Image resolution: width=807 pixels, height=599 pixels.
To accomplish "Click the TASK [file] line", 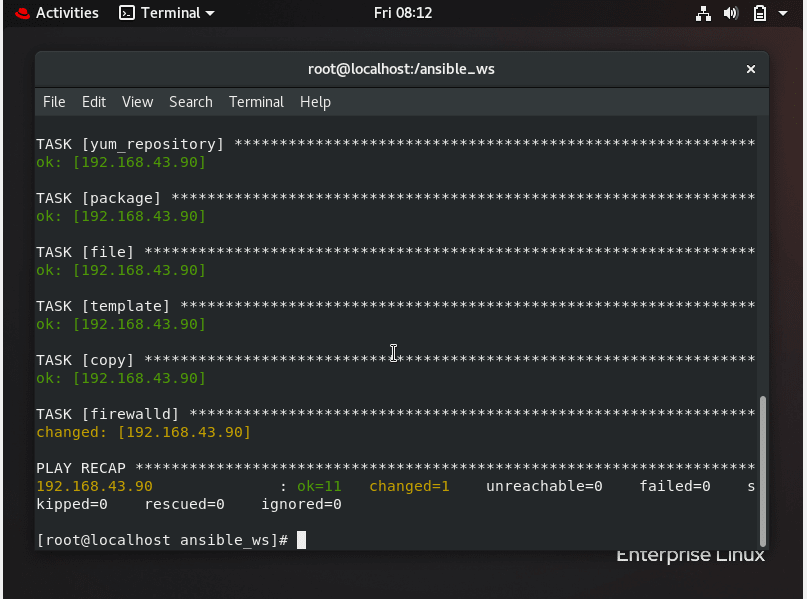I will click(x=395, y=252).
